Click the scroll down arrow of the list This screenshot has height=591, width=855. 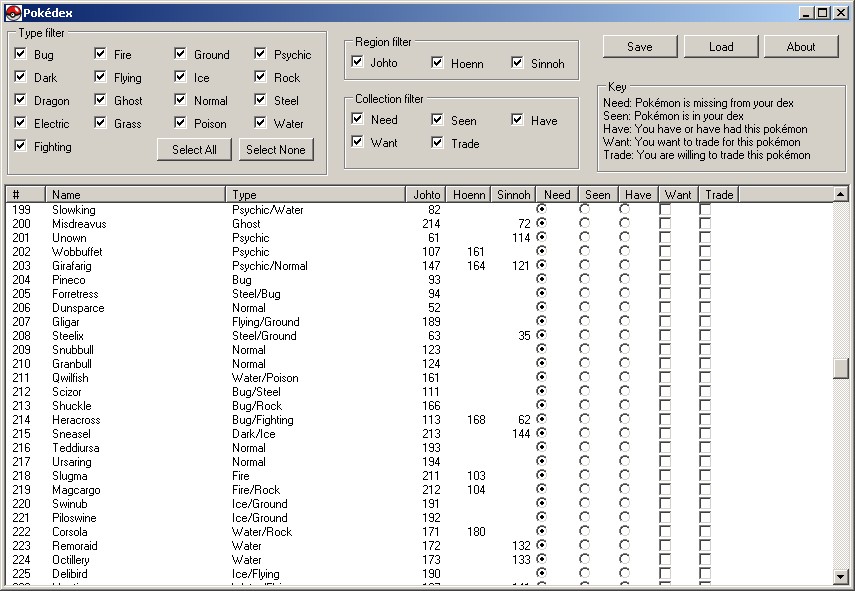[x=841, y=577]
